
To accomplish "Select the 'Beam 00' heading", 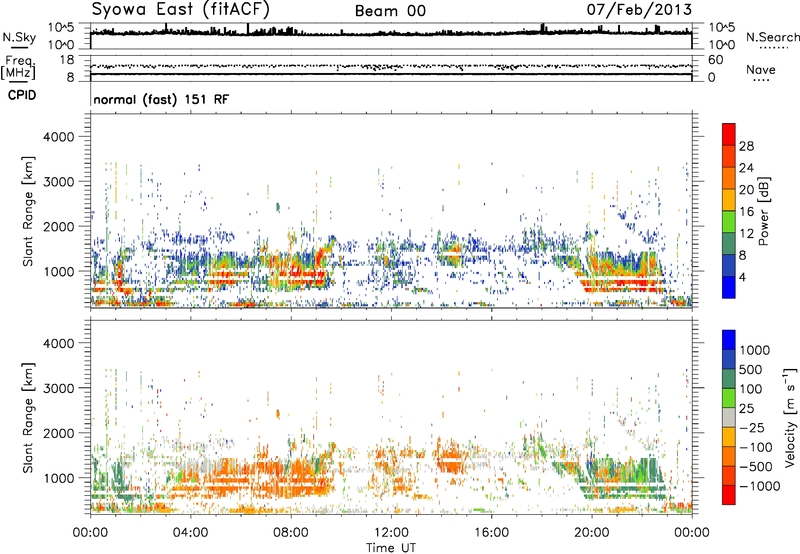I will (390, 11).
